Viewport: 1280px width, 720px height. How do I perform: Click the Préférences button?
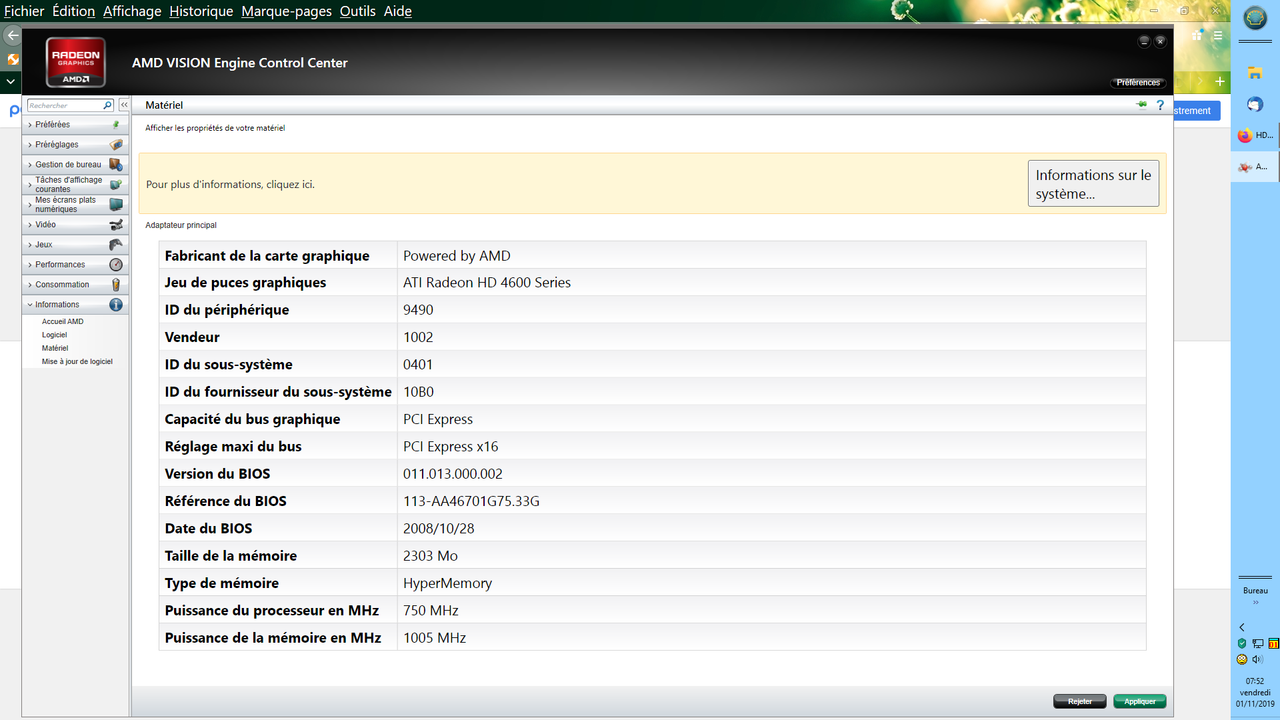tap(1138, 83)
